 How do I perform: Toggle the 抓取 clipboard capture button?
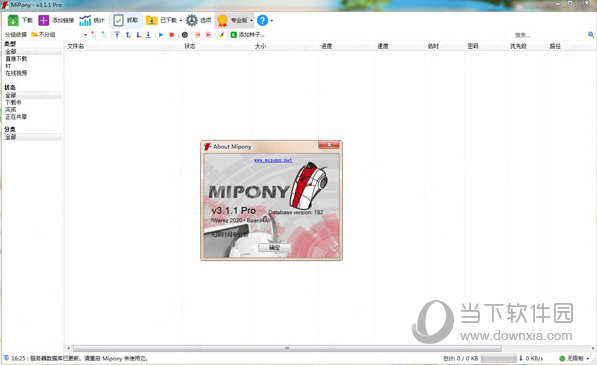point(125,20)
